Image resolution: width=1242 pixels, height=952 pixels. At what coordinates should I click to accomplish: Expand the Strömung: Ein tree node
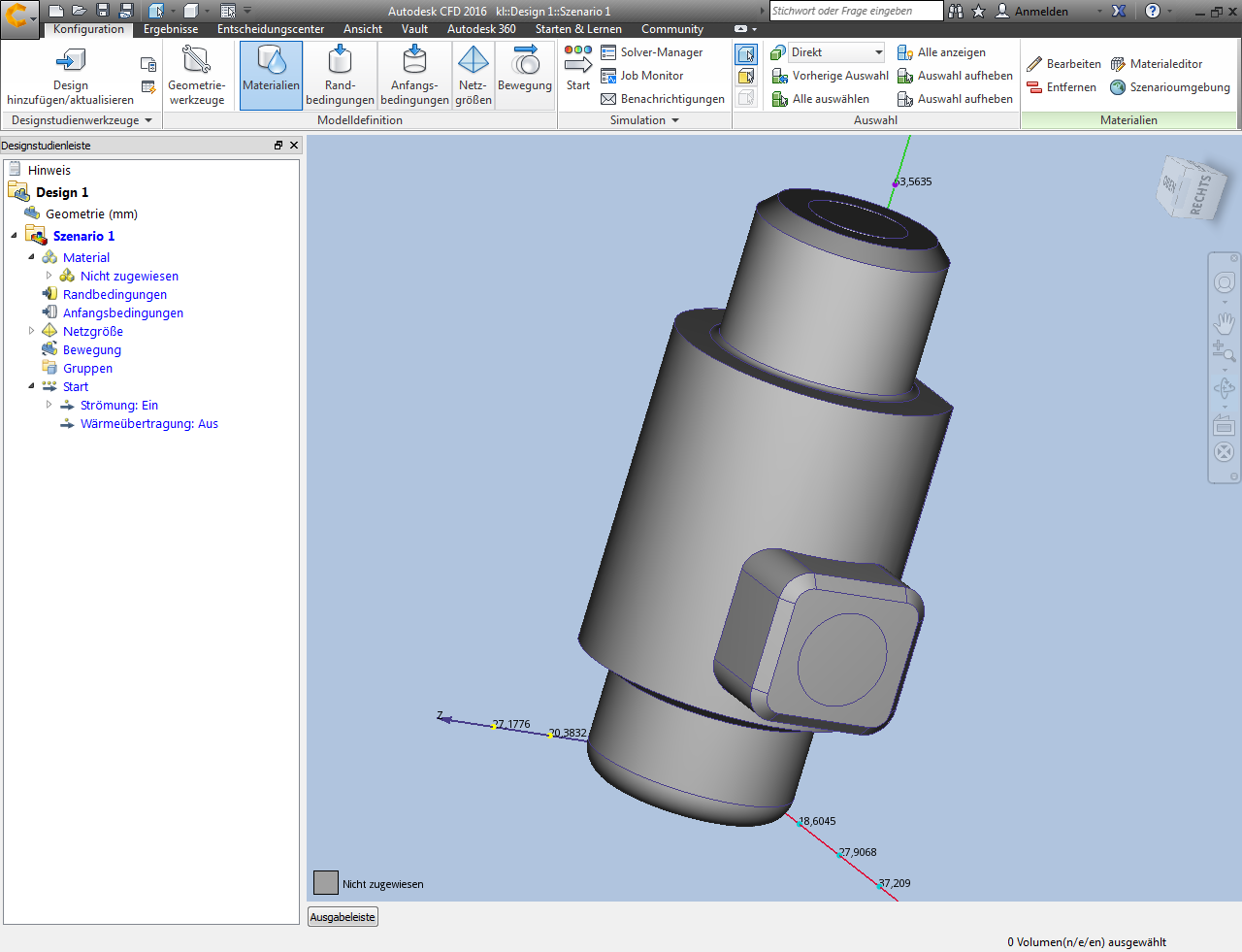tap(49, 405)
